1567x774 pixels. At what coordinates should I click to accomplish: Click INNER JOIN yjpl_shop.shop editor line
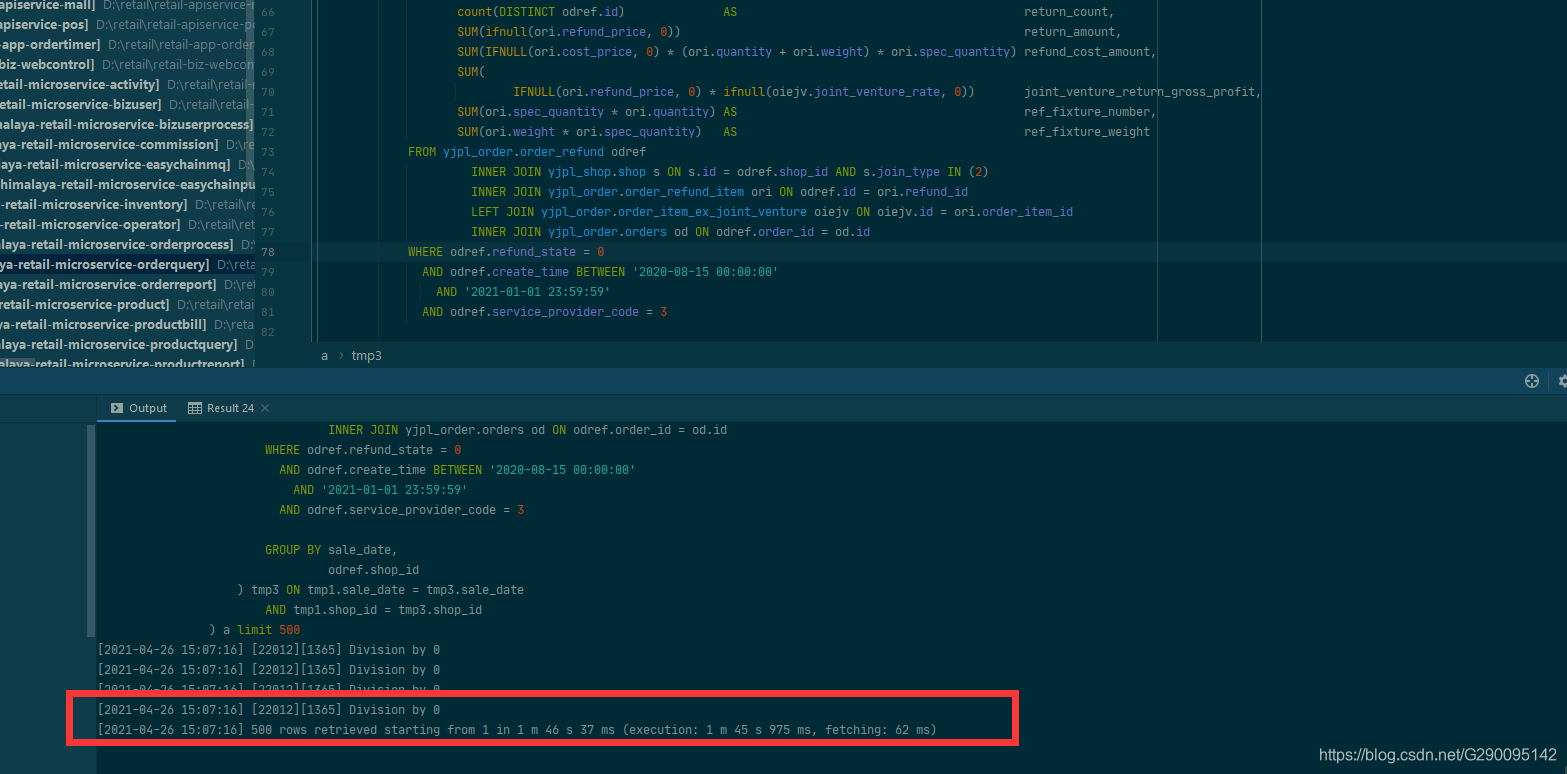pos(729,172)
